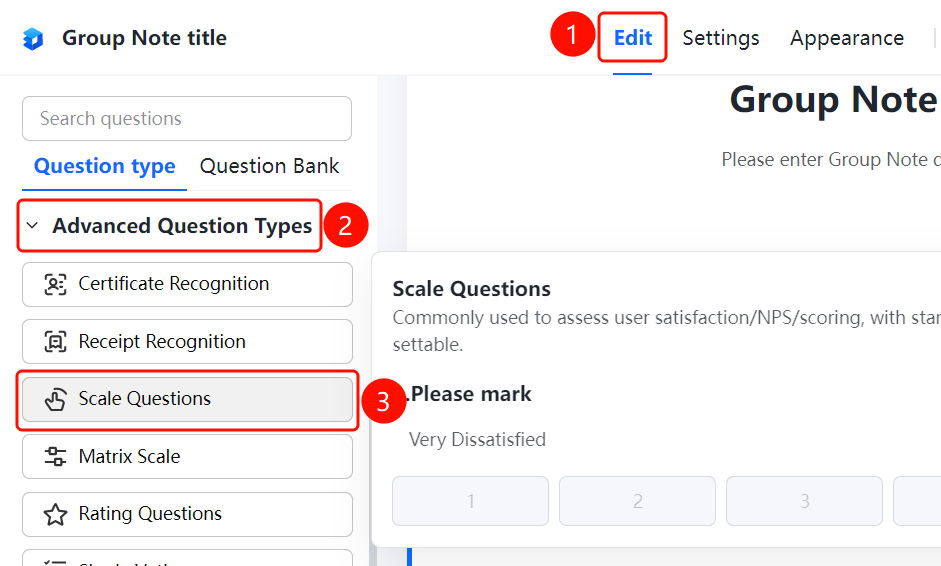This screenshot has width=941, height=566.
Task: Click the Rating Questions star icon
Action: pyautogui.click(x=55, y=514)
